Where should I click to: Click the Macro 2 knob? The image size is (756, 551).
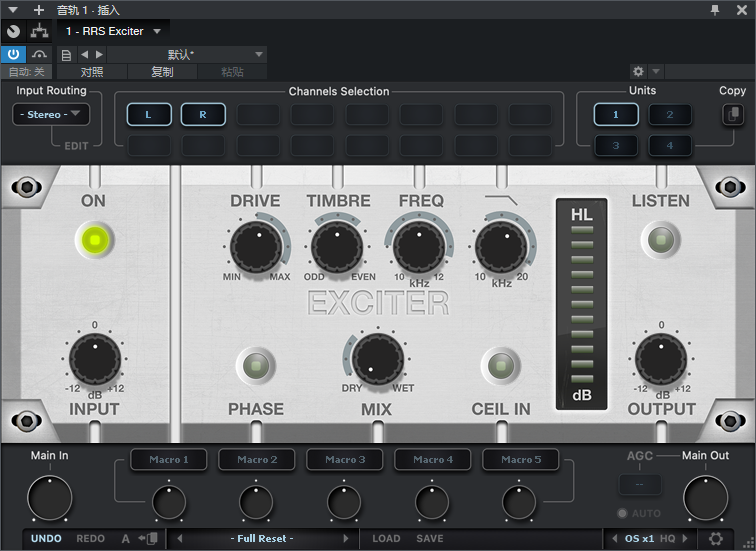(256, 502)
